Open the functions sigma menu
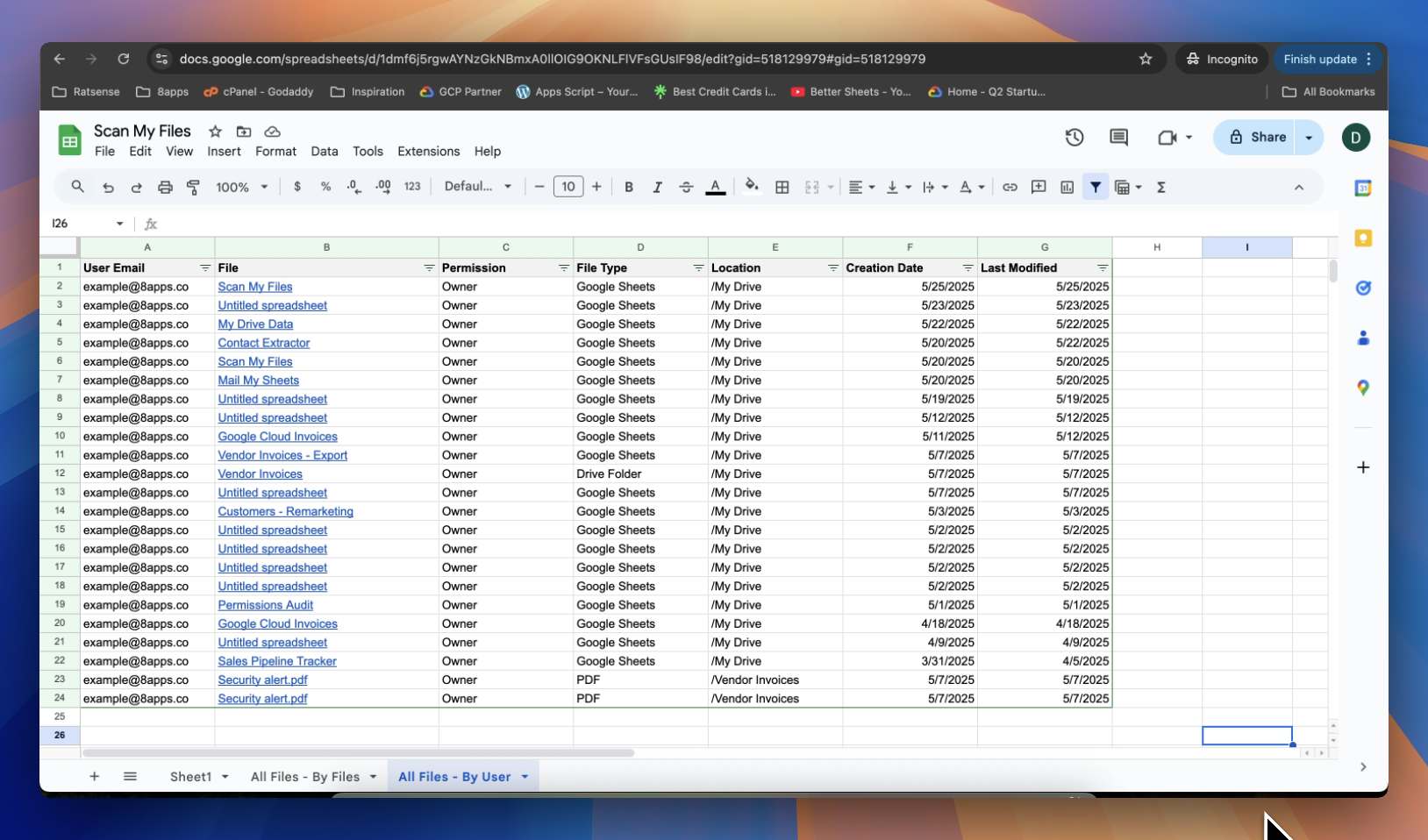 [x=1161, y=187]
